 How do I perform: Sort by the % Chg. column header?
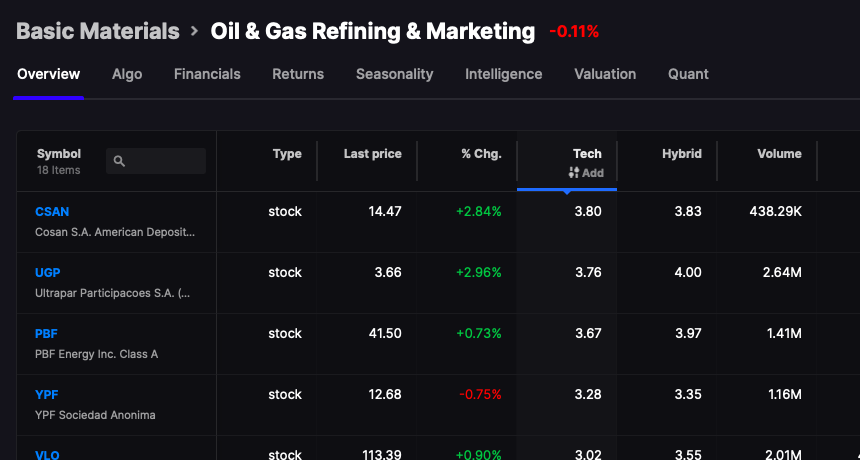tap(482, 154)
